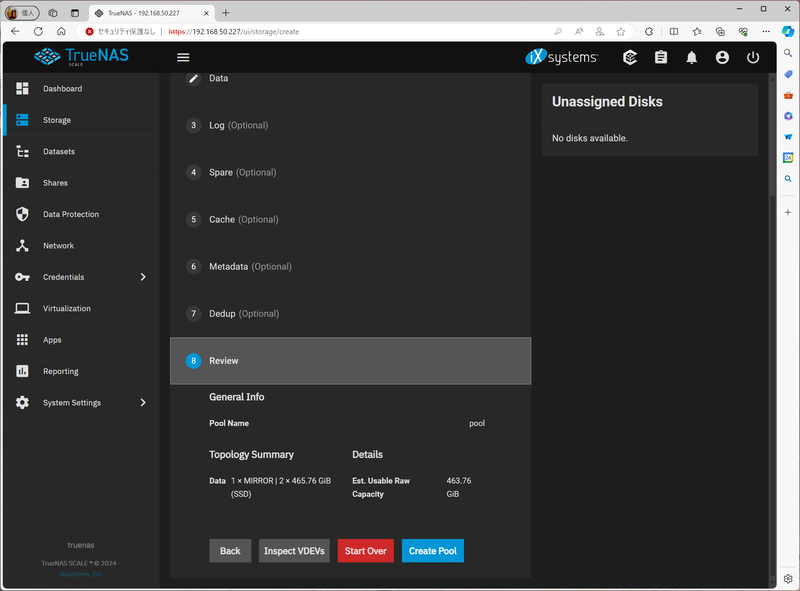
Task: Click the Reporting chart icon
Action: coord(22,371)
